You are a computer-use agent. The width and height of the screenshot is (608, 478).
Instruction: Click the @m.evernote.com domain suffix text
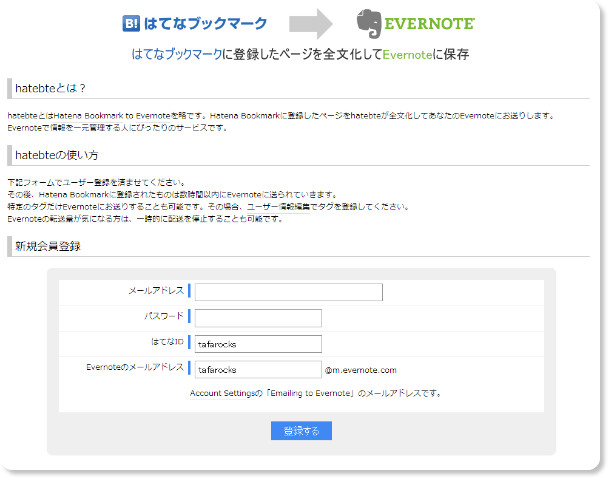[361, 370]
